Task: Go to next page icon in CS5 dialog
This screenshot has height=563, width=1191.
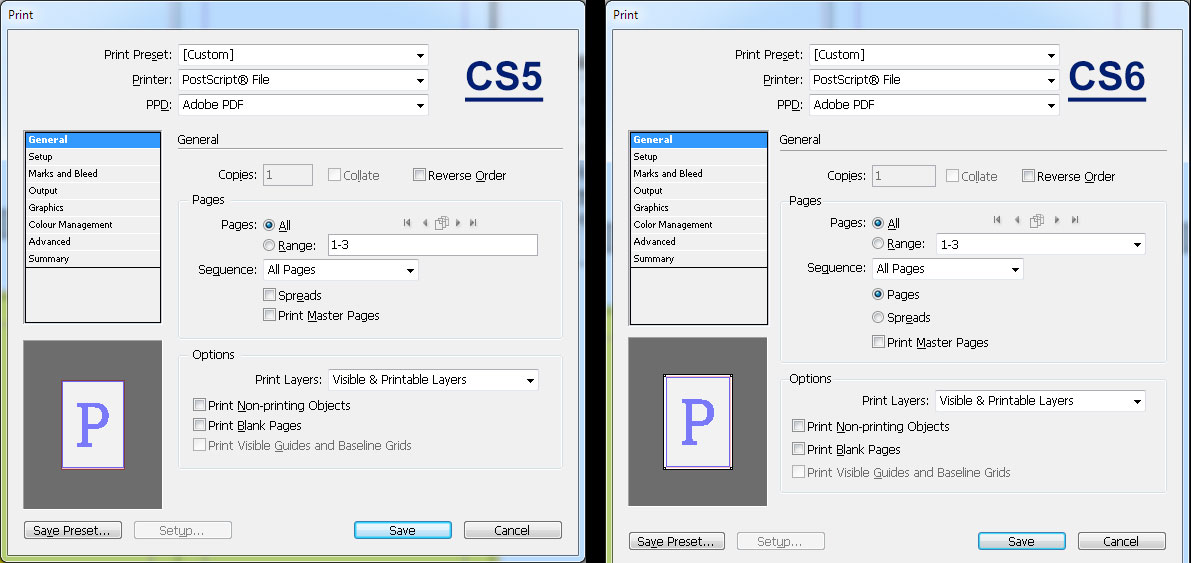Action: click(458, 223)
